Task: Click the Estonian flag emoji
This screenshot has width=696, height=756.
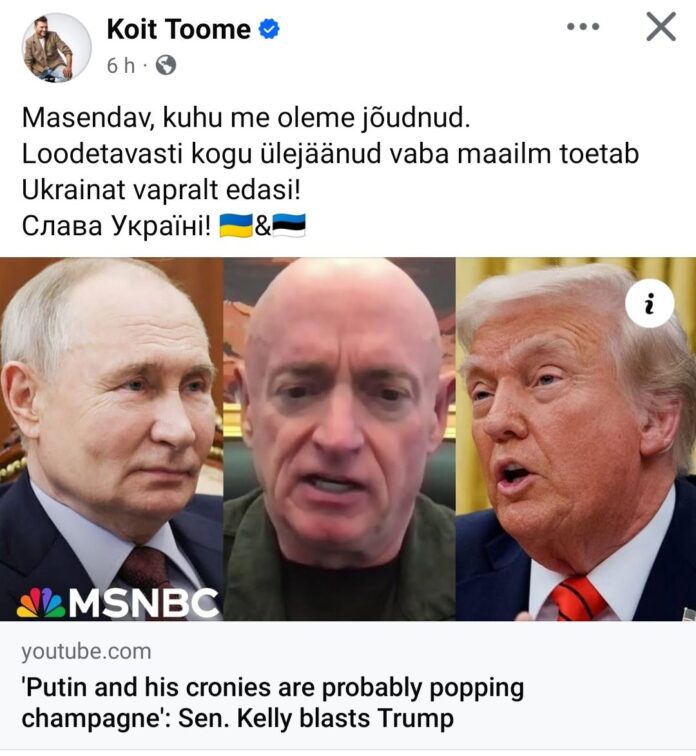Action: (289, 226)
